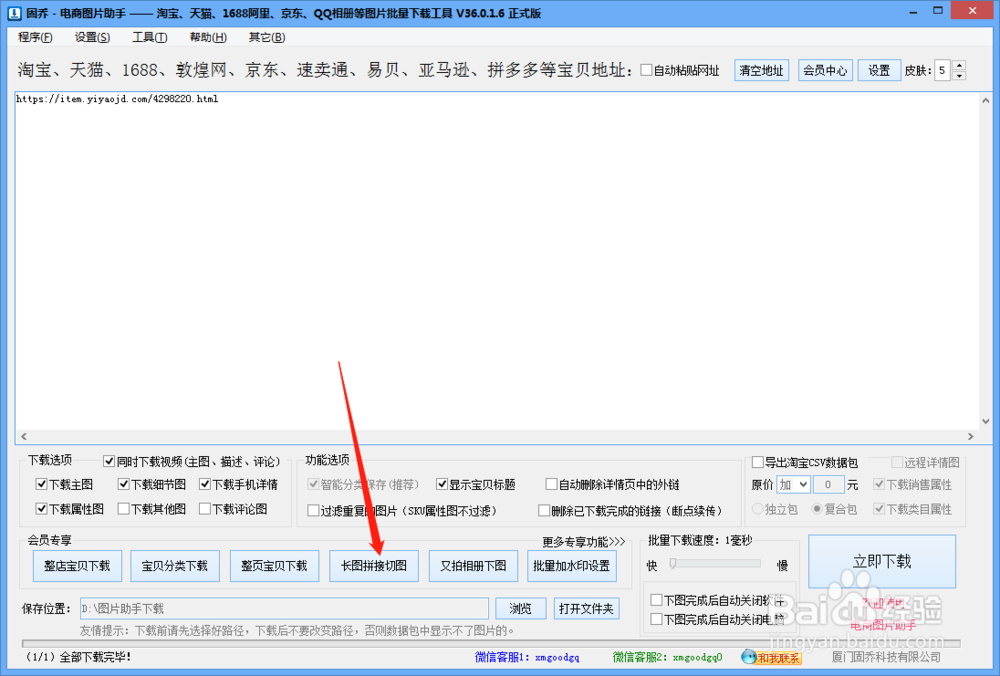
Task: Open the 原价 加 dropdown
Action: click(x=793, y=485)
